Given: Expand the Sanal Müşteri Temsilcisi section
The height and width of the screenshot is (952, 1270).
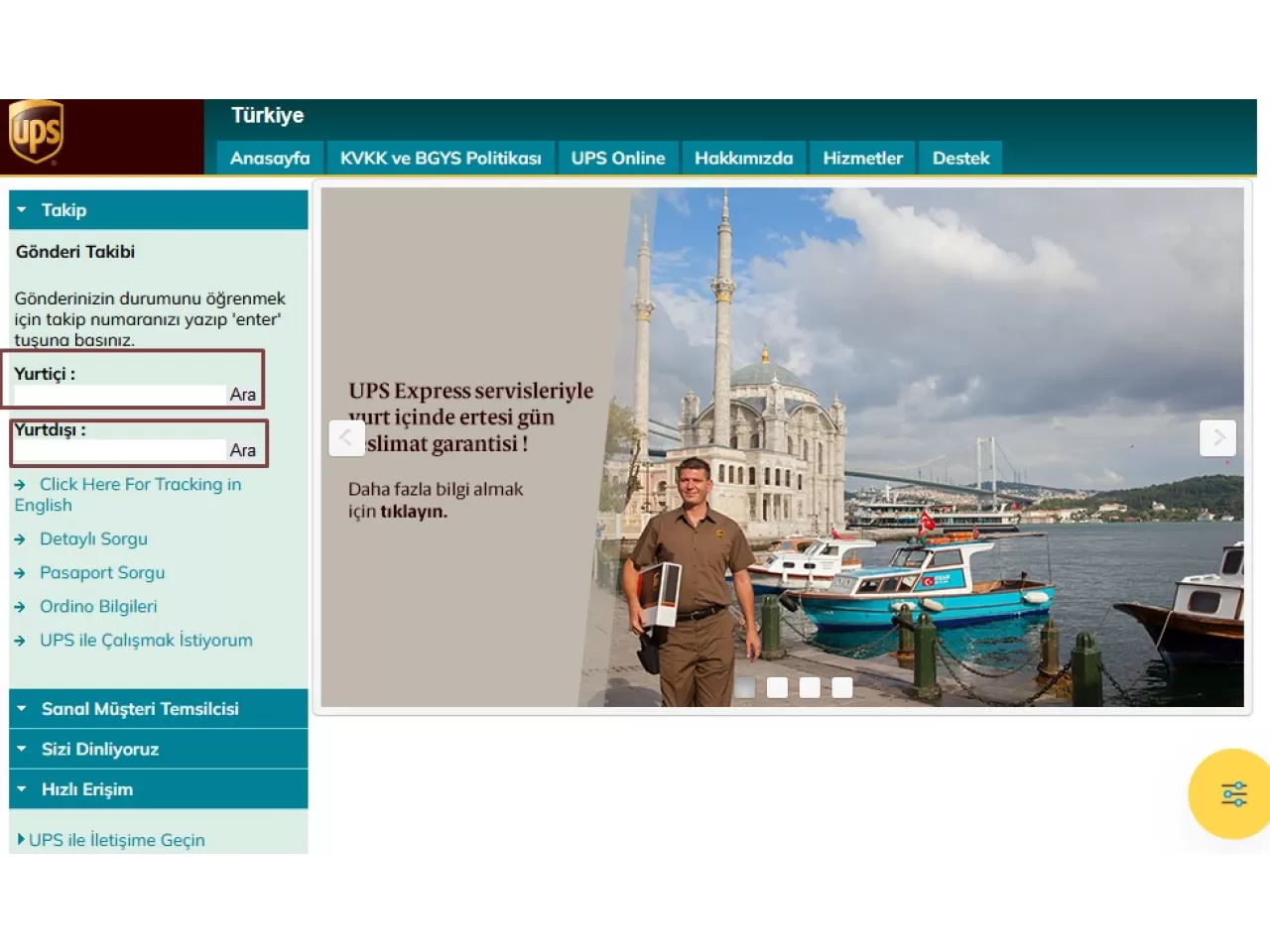Looking at the screenshot, I should 159,709.
